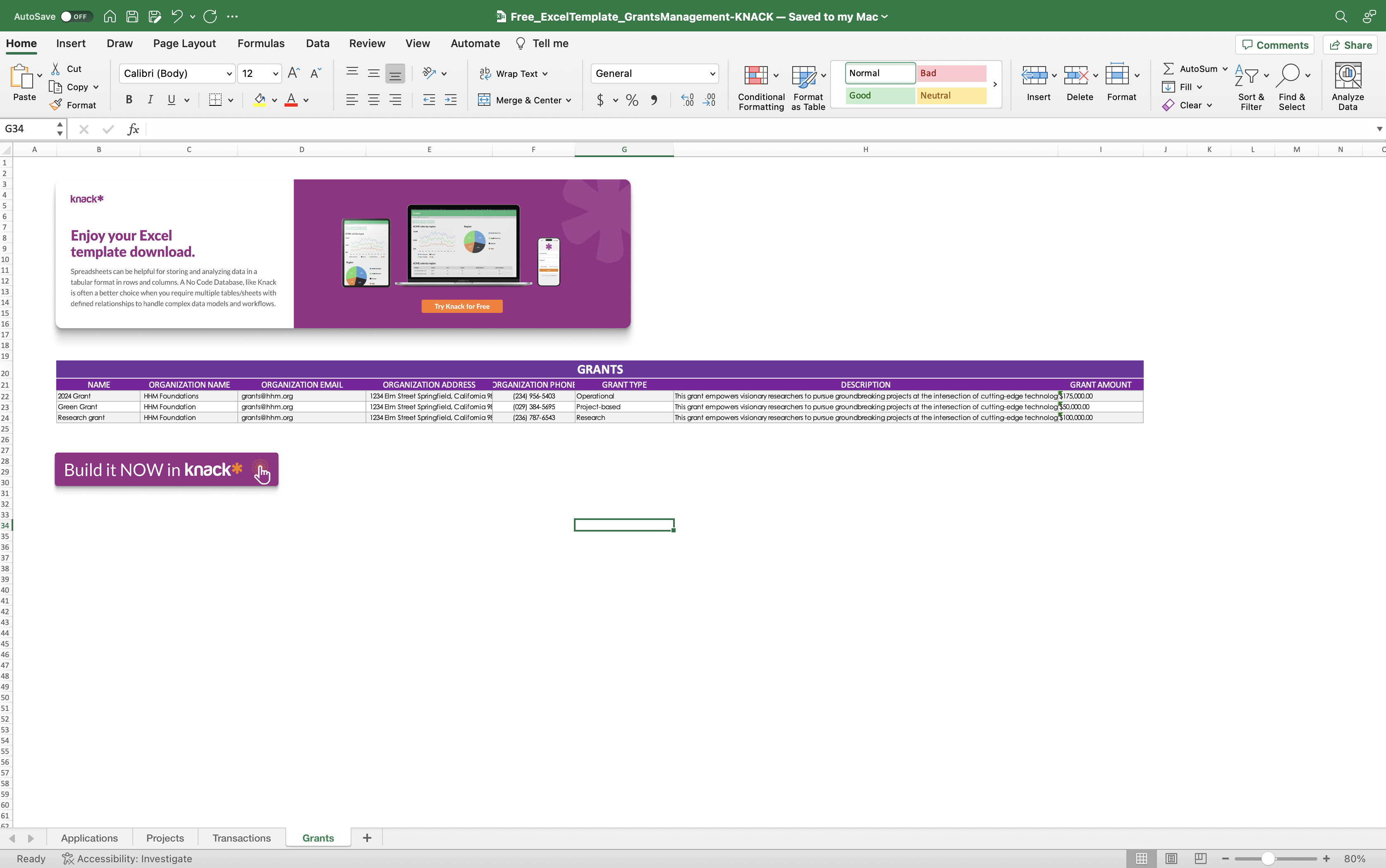Open the Formulas ribbon tab
The image size is (1386, 868).
[260, 44]
